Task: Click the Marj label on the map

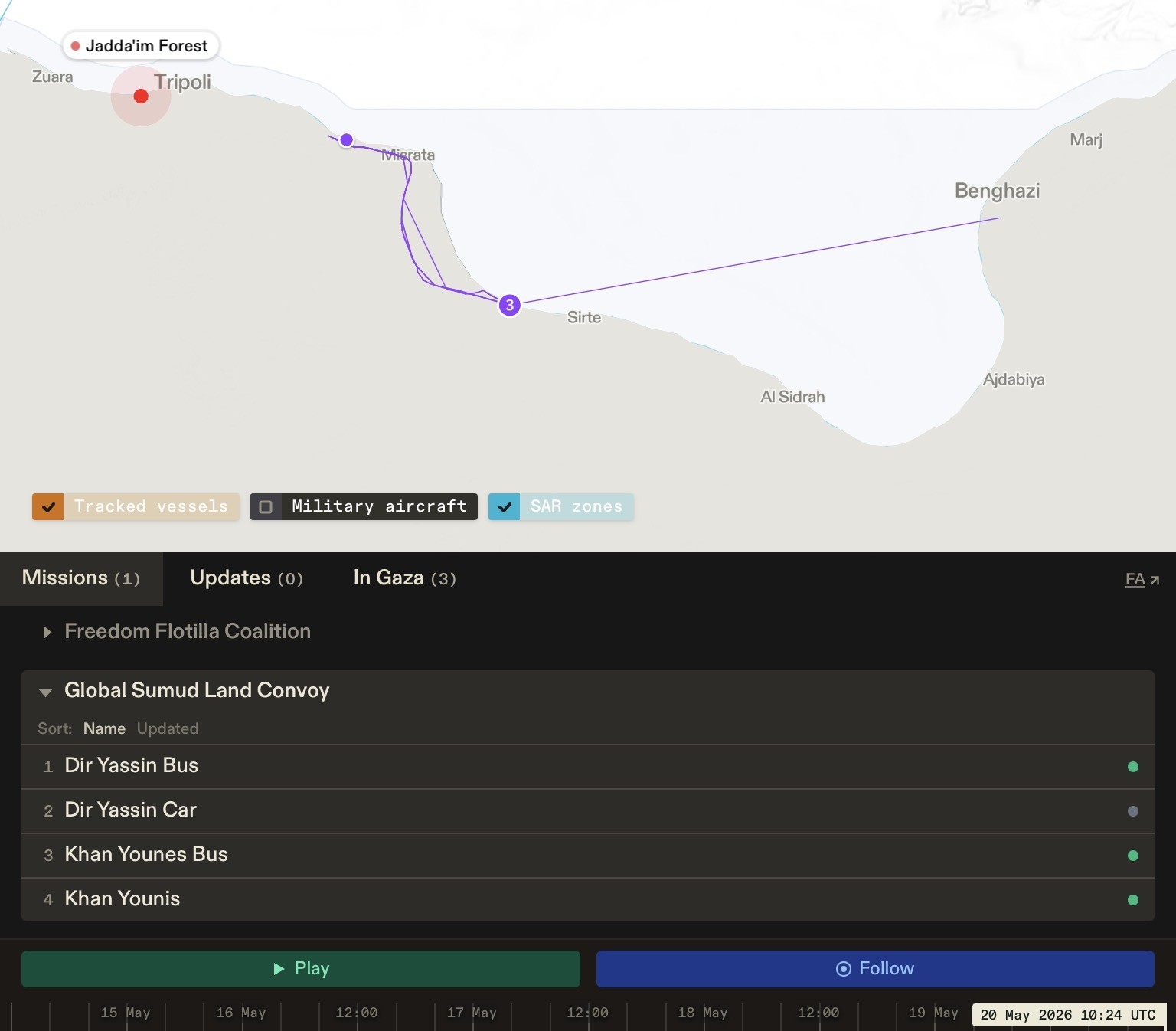Action: tap(1086, 139)
